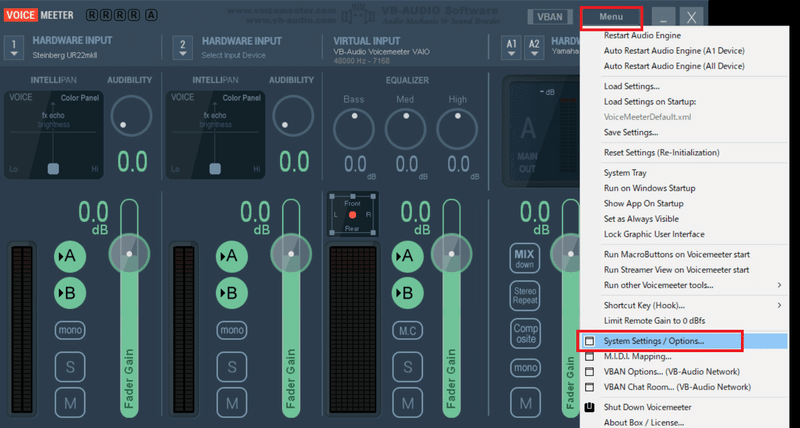Click Steinberg UR22mkII device name
The height and width of the screenshot is (428, 800).
coord(64,55)
